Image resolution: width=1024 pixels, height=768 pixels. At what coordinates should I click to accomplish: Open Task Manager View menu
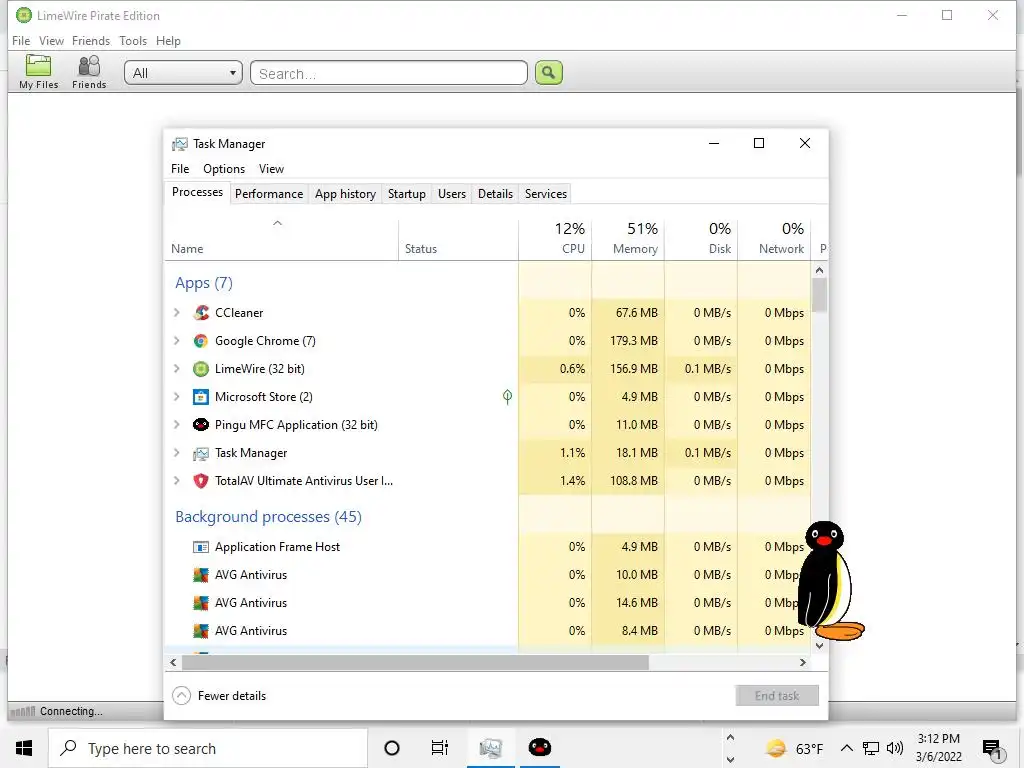271,168
